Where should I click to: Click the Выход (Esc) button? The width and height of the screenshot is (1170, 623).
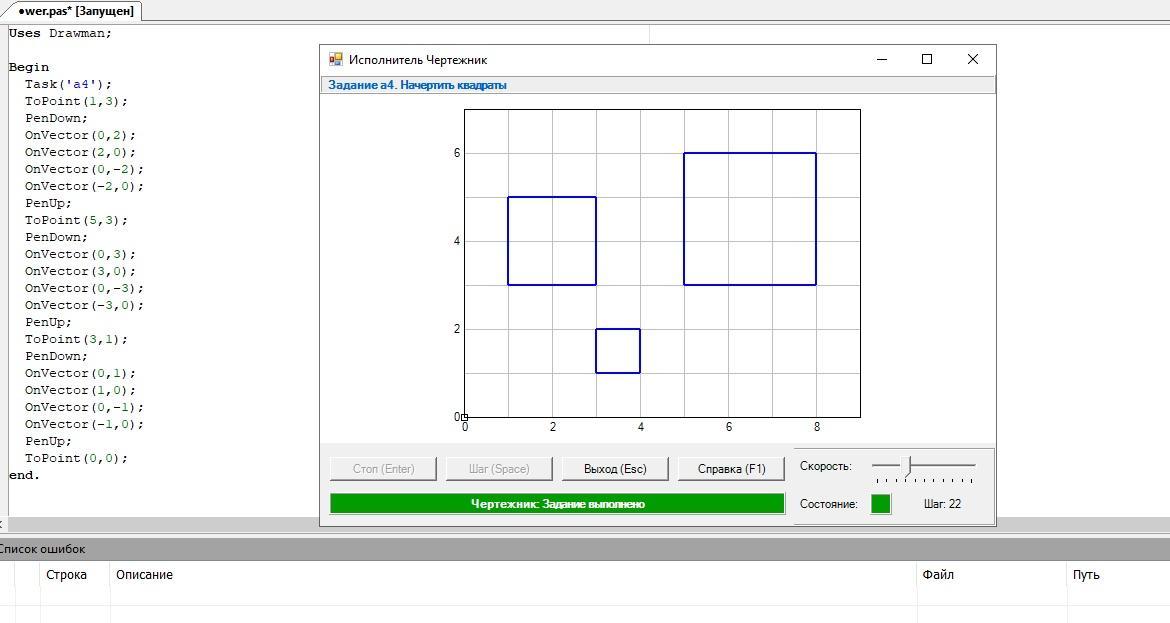coord(615,469)
